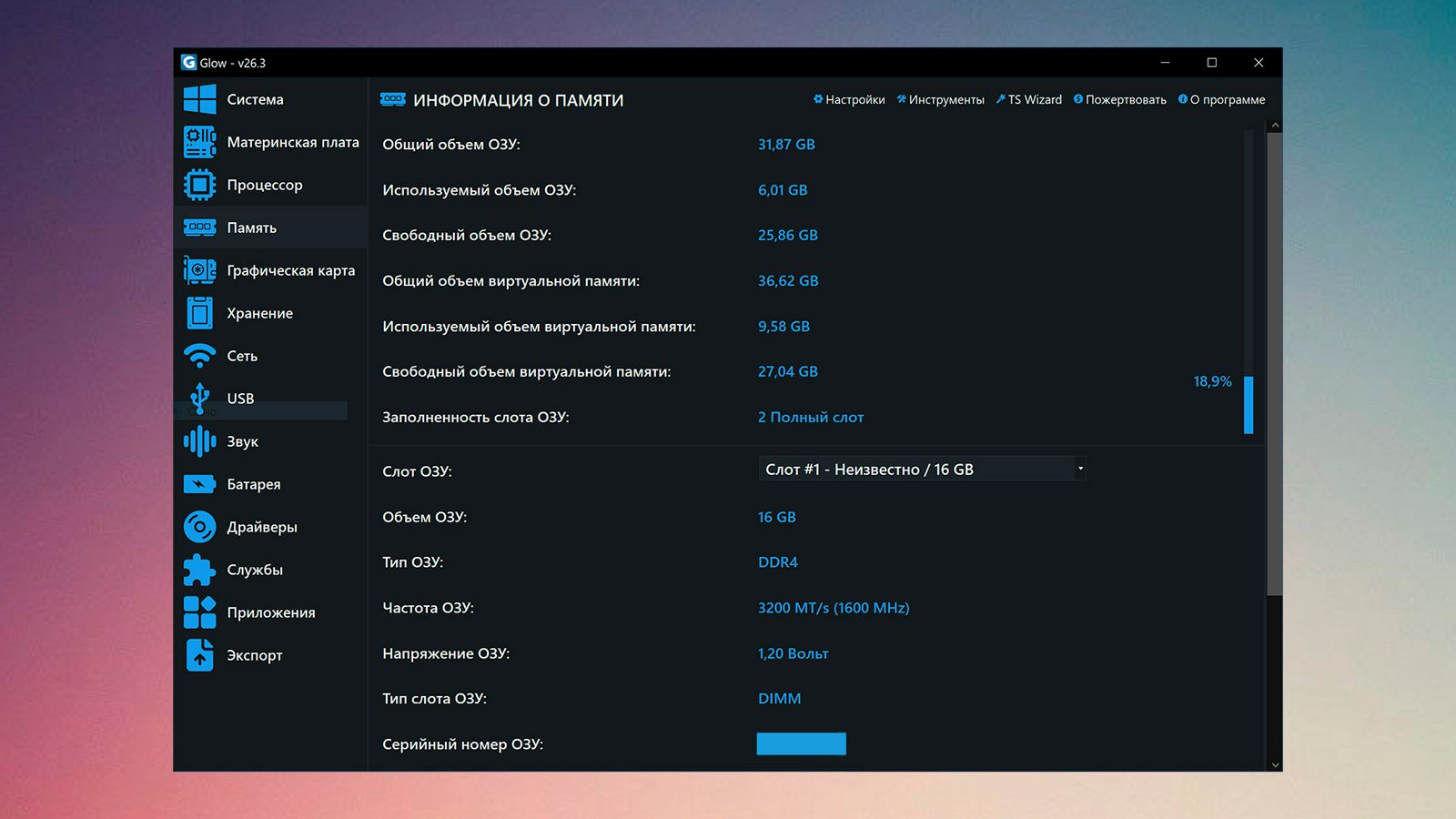
Task: Open the Wi-Fi Network icon
Action: [x=199, y=356]
